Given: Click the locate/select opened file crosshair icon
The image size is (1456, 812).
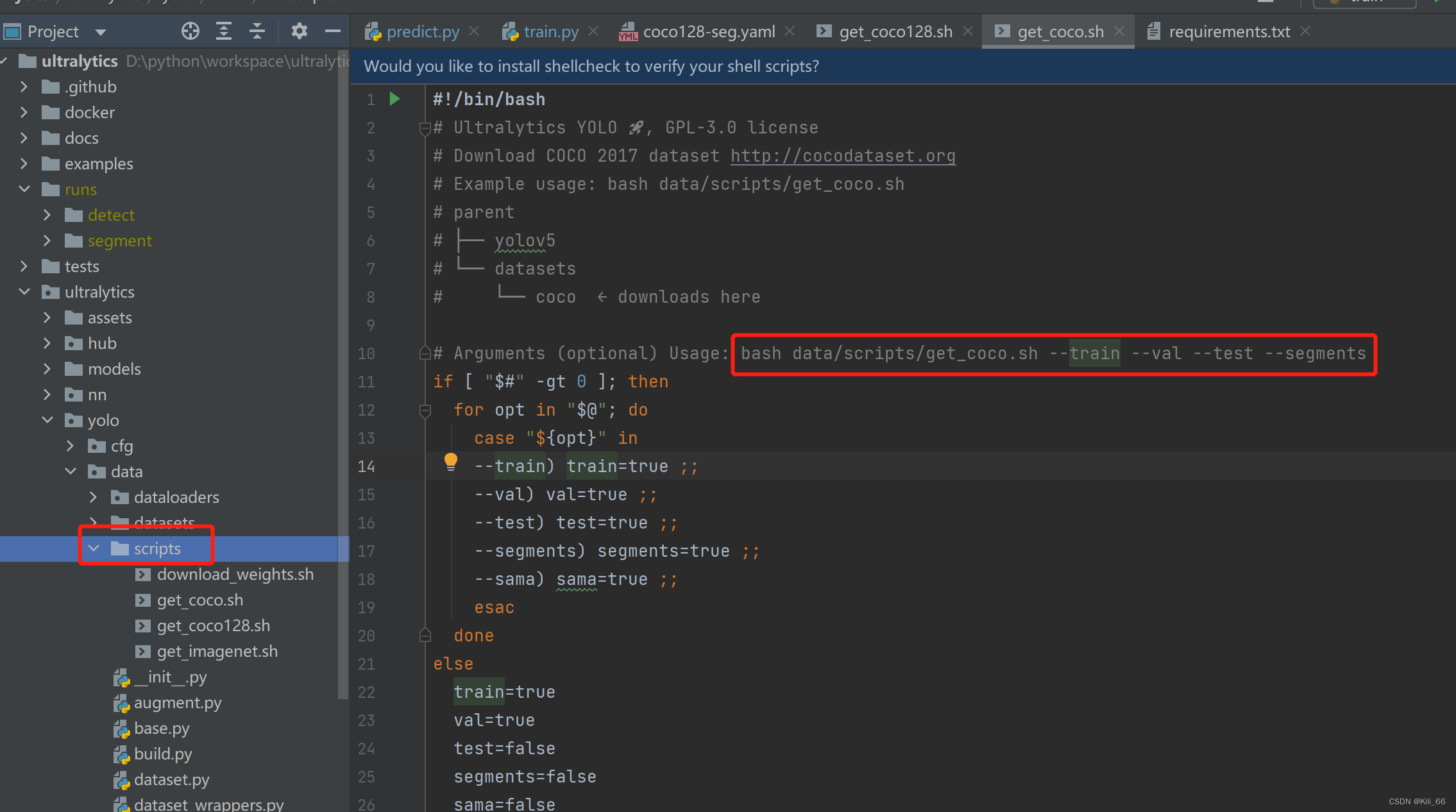Looking at the screenshot, I should 190,31.
